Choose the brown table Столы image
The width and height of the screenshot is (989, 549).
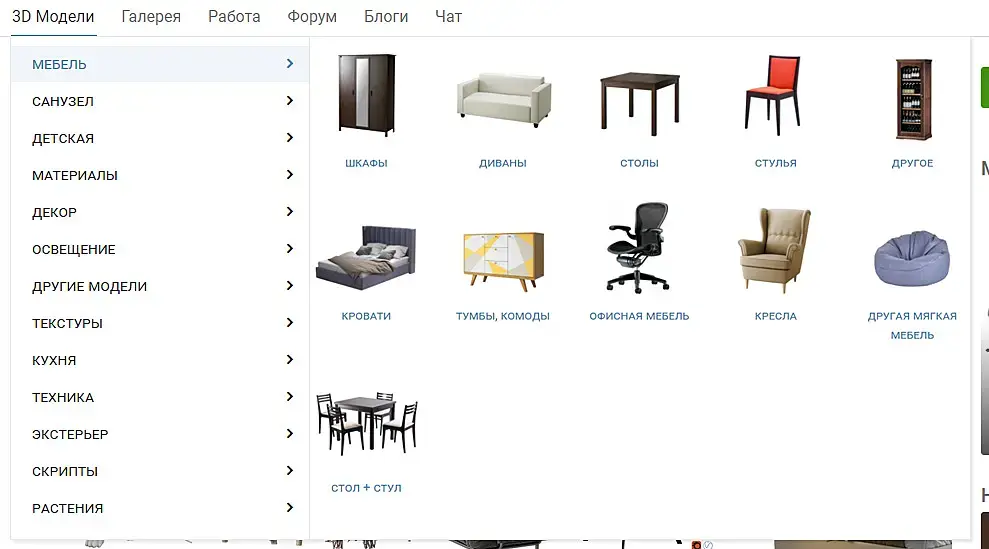640,104
